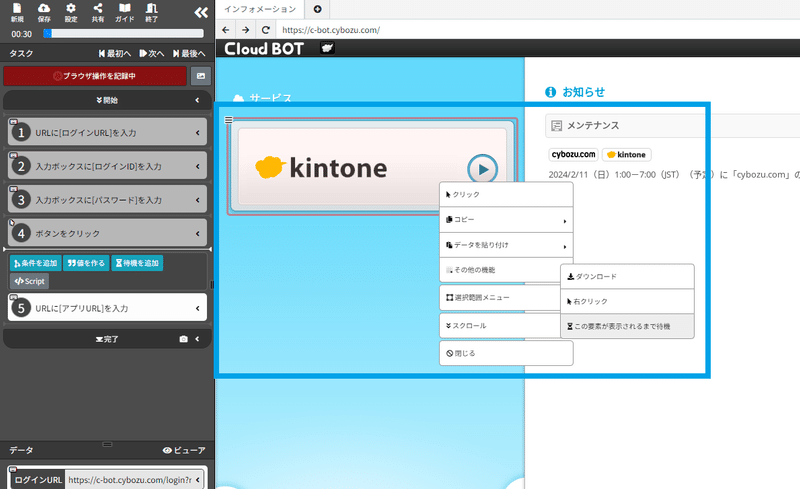The height and width of the screenshot is (489, 800).
Task: Click the kintone service card
Action: pyautogui.click(x=372, y=167)
